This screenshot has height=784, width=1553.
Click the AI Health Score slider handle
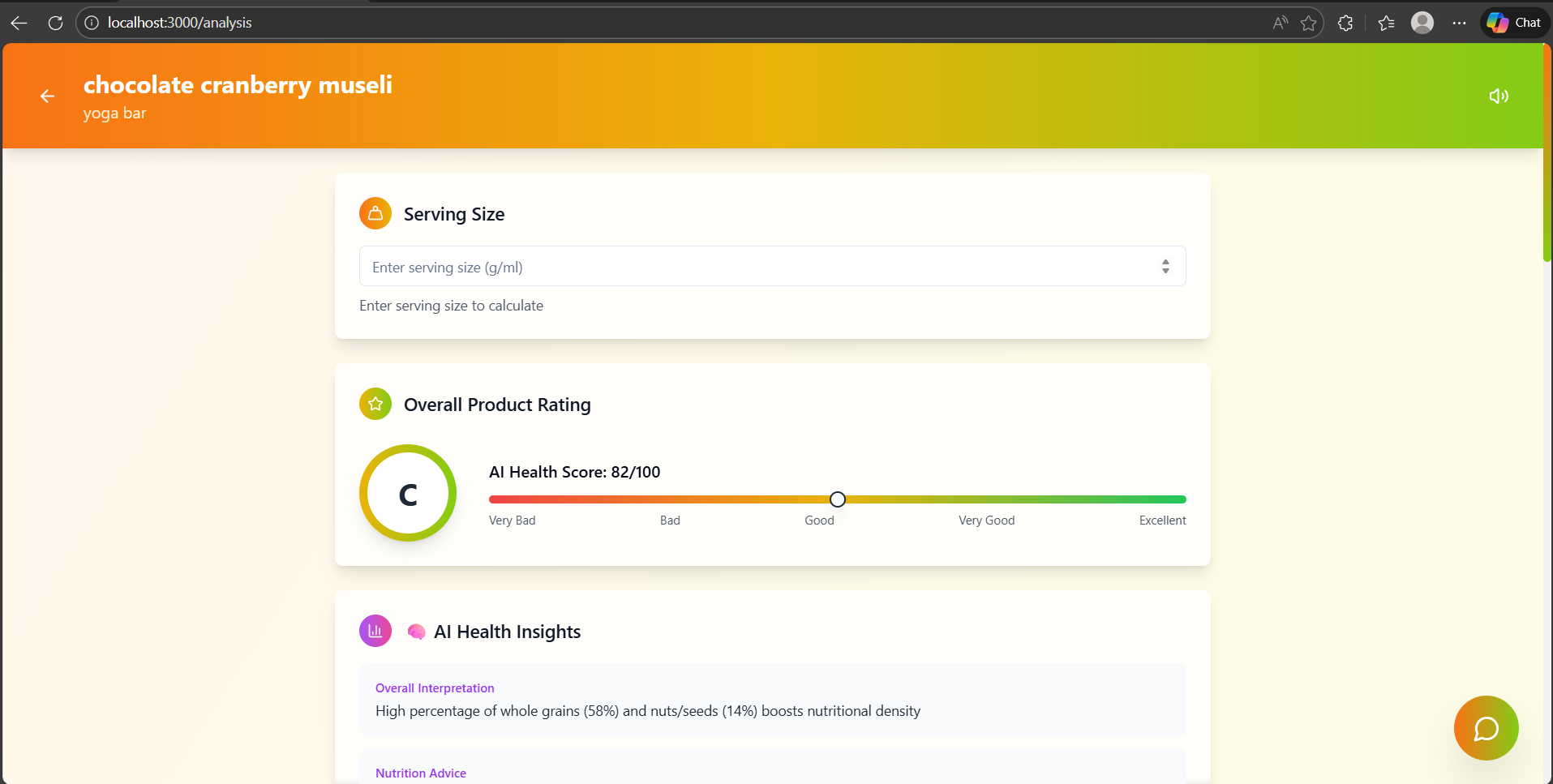(838, 499)
